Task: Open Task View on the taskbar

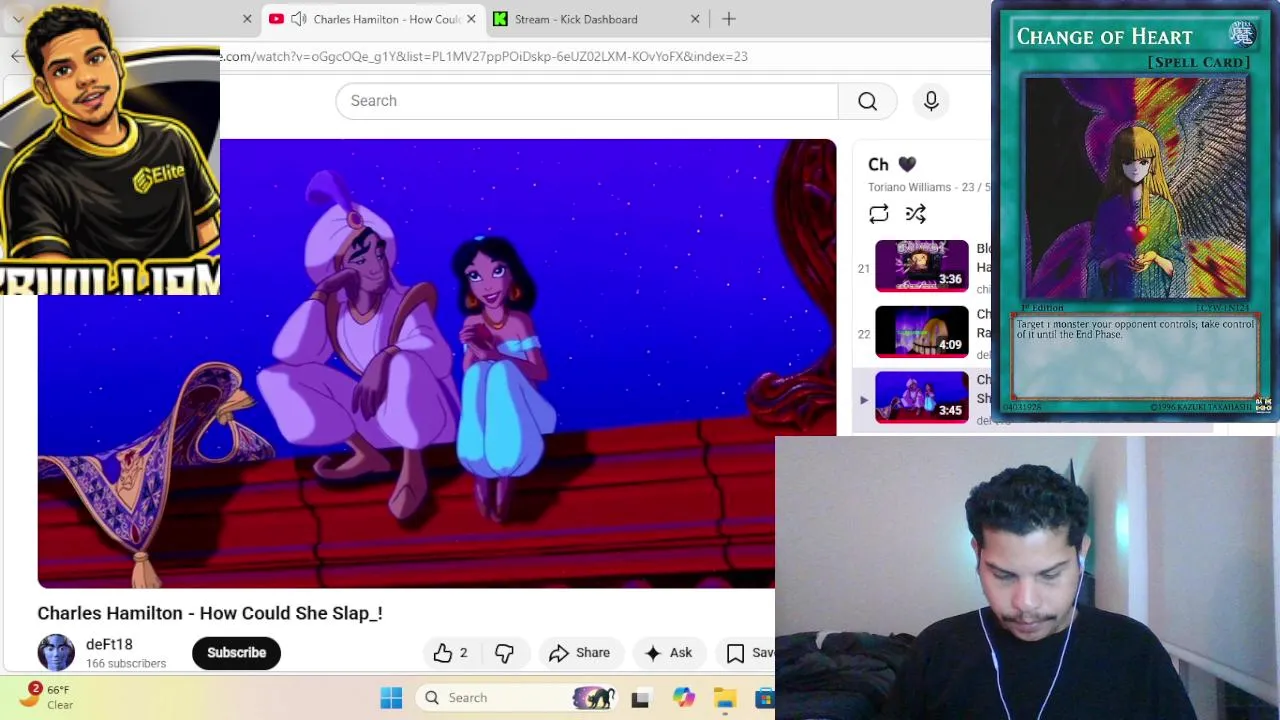Action: 640,698
